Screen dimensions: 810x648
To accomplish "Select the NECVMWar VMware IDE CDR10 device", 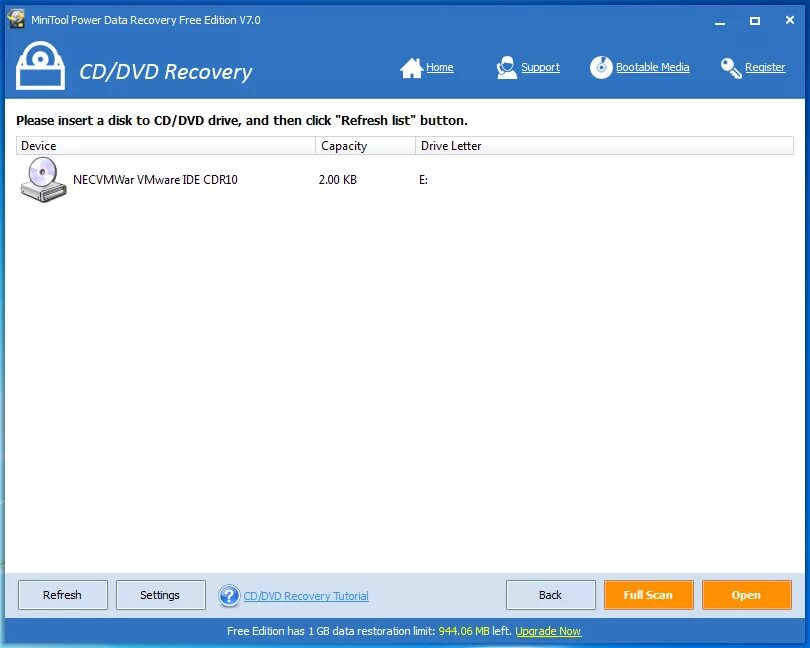I will (x=155, y=180).
